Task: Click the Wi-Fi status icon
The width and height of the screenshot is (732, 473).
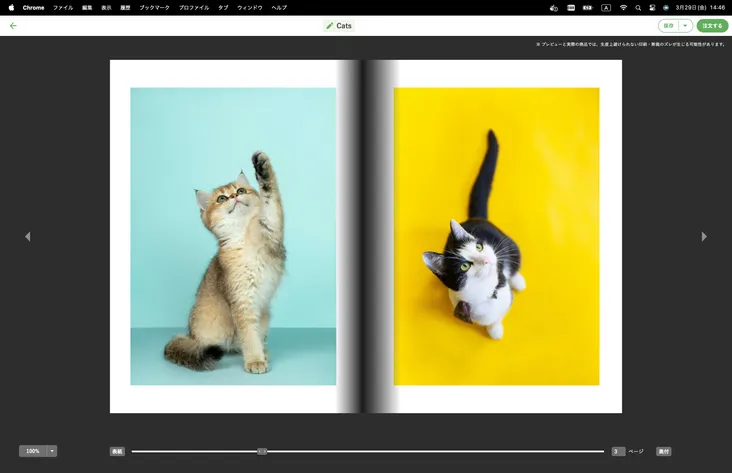Action: tap(623, 7)
